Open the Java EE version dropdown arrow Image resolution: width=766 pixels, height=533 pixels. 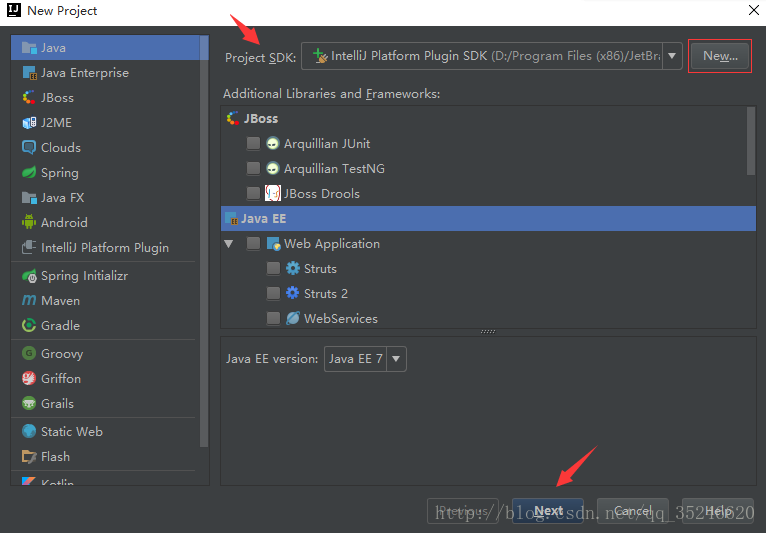click(396, 359)
